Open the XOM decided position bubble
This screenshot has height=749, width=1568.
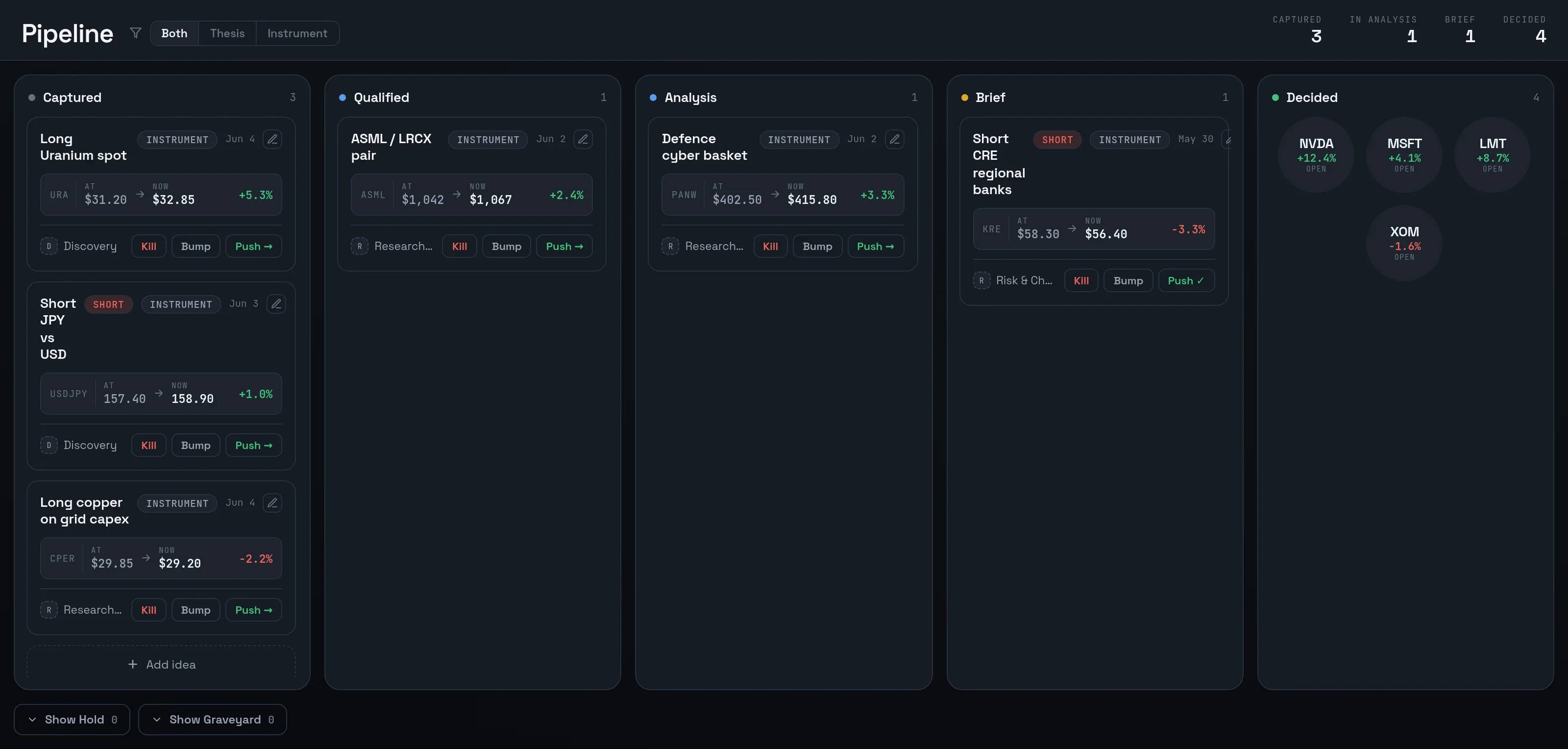coord(1404,243)
